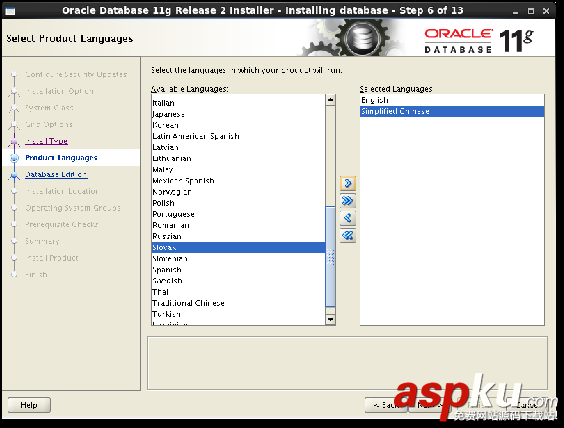Select Polish in Available Languages
This screenshot has width=564, height=428.
point(238,203)
